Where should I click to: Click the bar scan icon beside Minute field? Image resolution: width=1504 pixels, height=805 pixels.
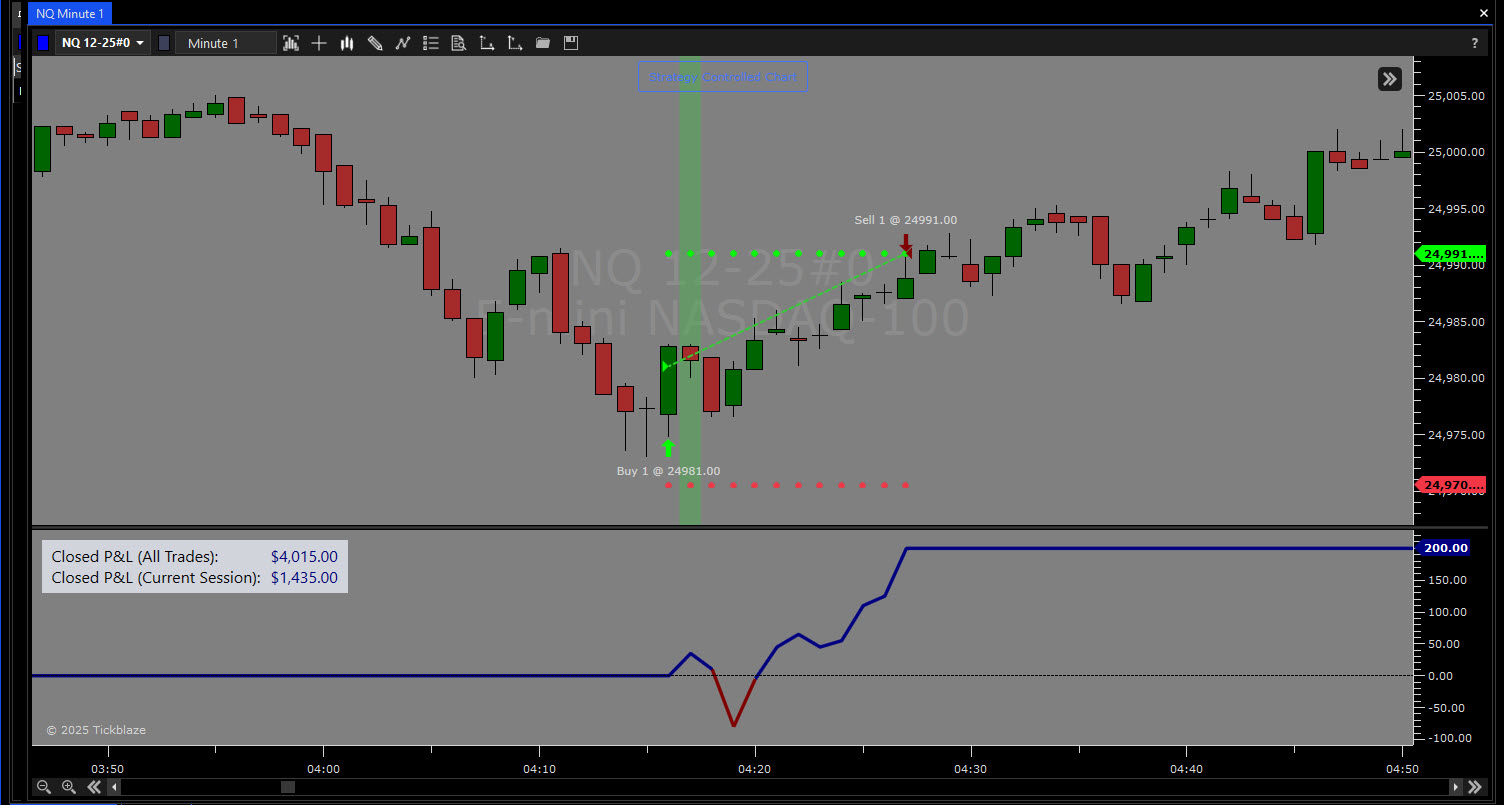pyautogui.click(x=291, y=43)
